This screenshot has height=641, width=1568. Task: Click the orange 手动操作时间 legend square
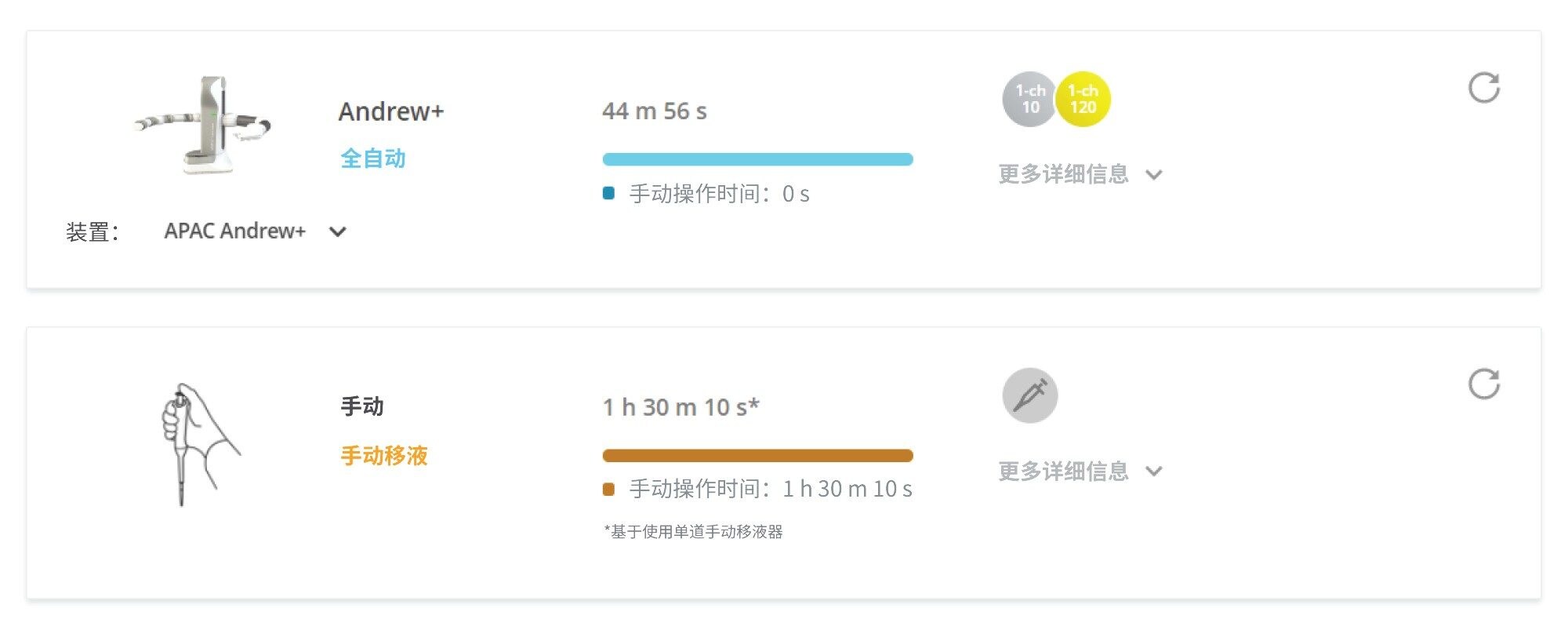point(608,490)
